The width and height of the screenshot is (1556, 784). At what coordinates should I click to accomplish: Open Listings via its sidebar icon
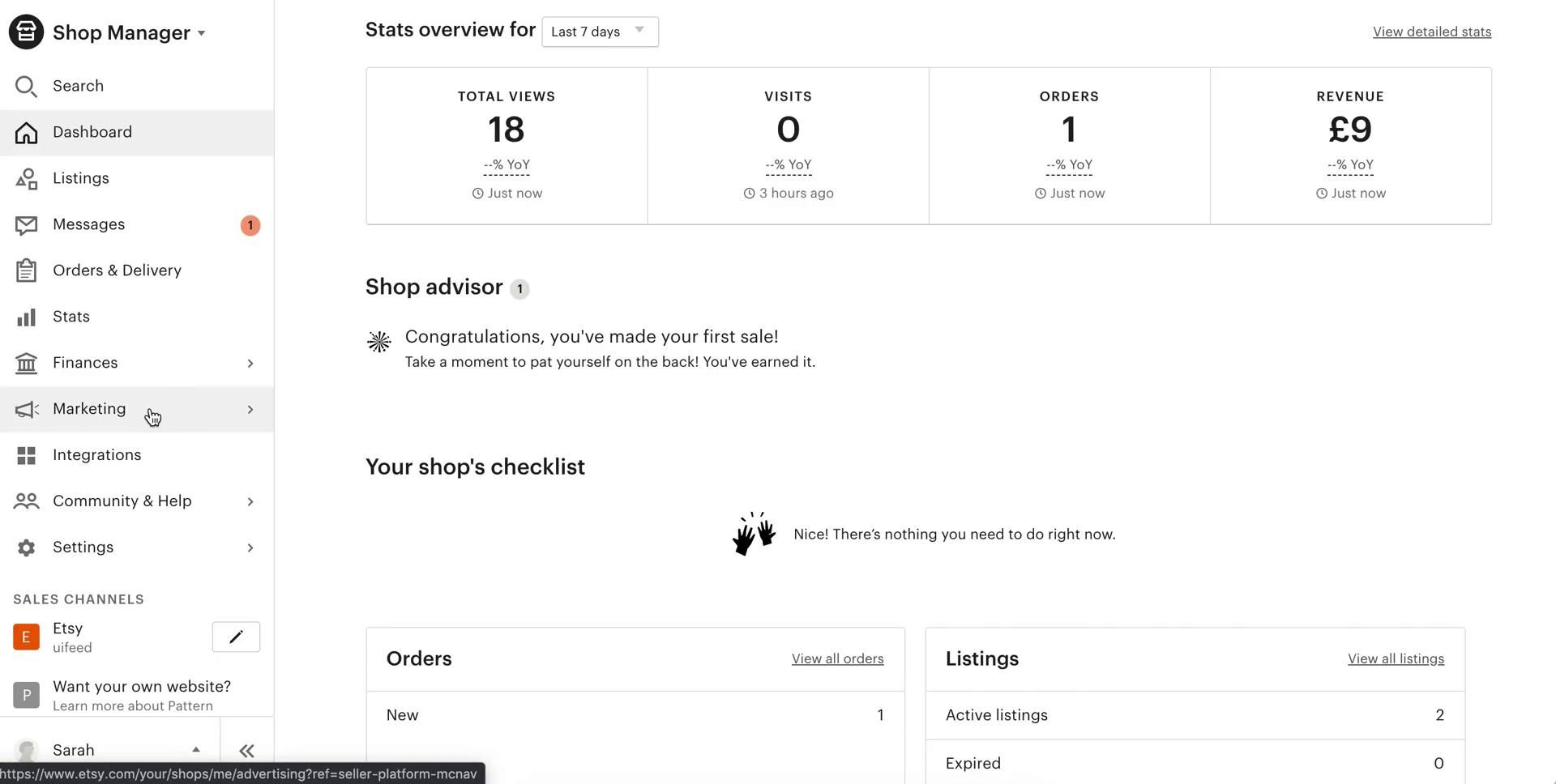(x=26, y=179)
